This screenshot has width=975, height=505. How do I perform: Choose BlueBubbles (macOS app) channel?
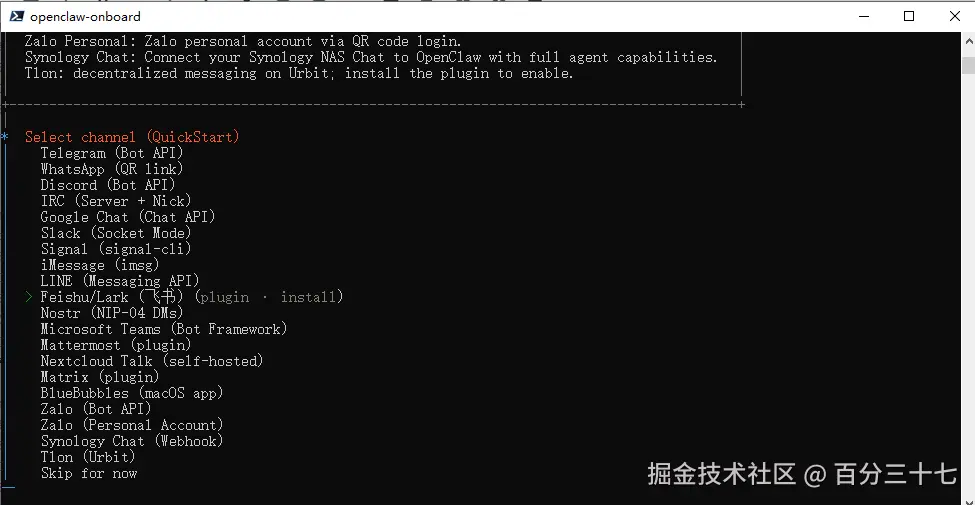click(131, 393)
